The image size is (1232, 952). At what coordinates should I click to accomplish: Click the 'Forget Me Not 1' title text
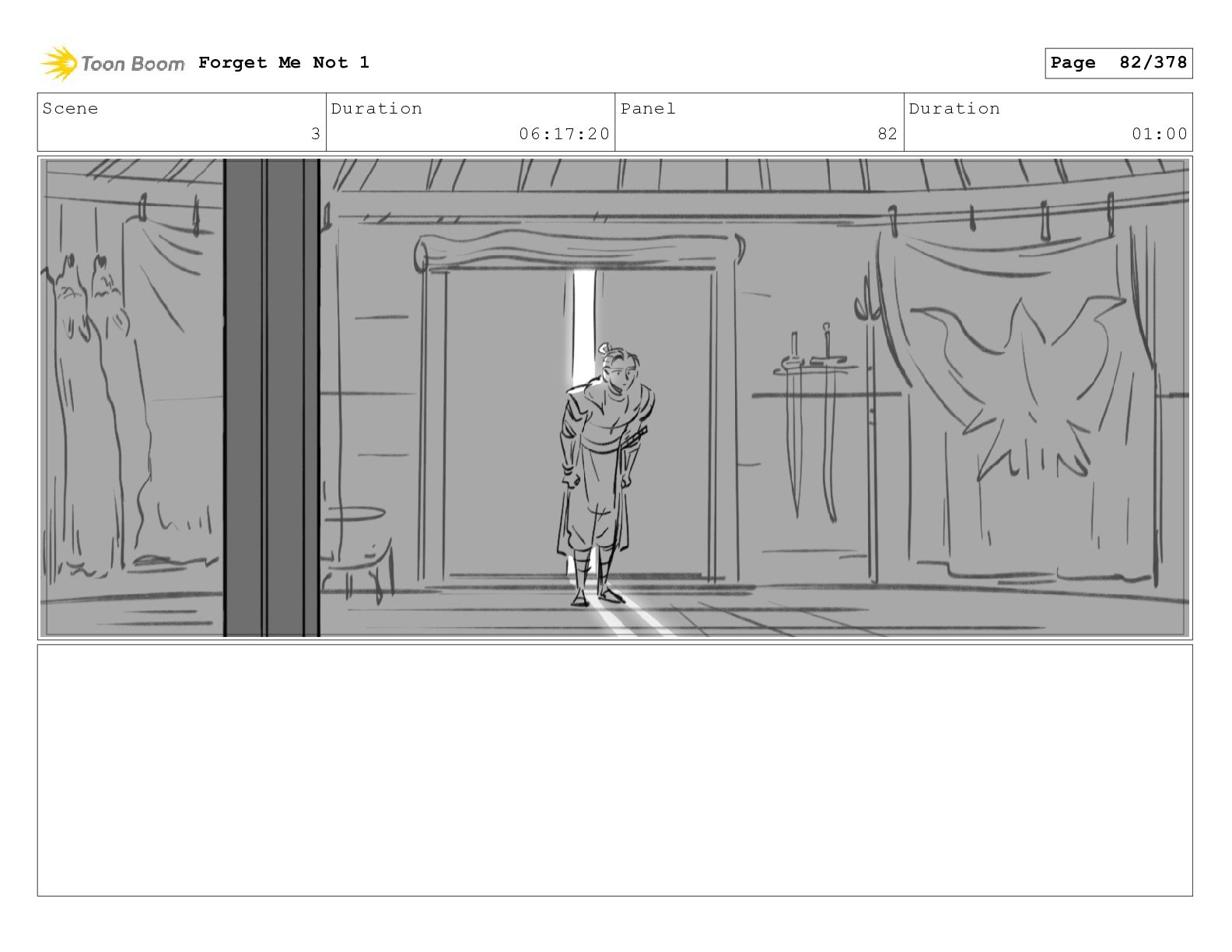283,62
